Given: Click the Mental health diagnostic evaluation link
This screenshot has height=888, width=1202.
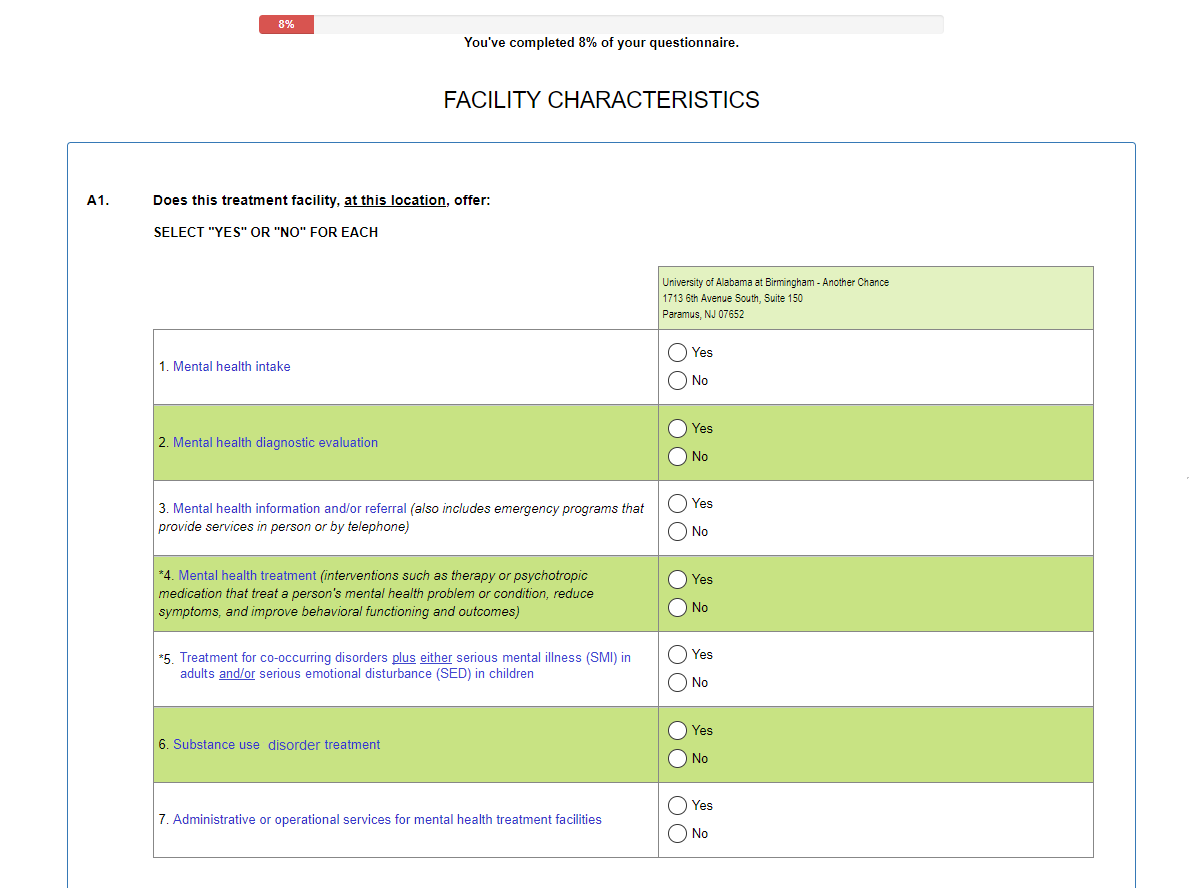Looking at the screenshot, I should click(x=275, y=443).
